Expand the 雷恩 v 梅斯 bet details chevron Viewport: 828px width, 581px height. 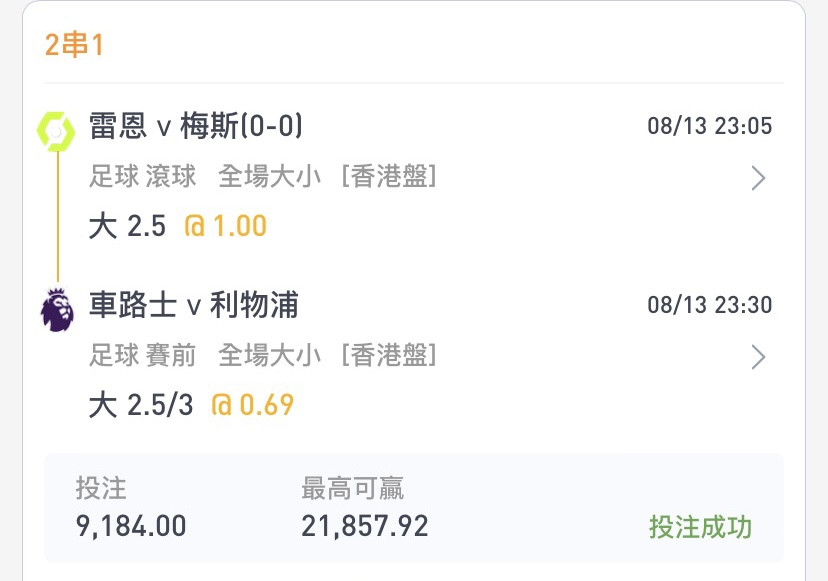758,178
